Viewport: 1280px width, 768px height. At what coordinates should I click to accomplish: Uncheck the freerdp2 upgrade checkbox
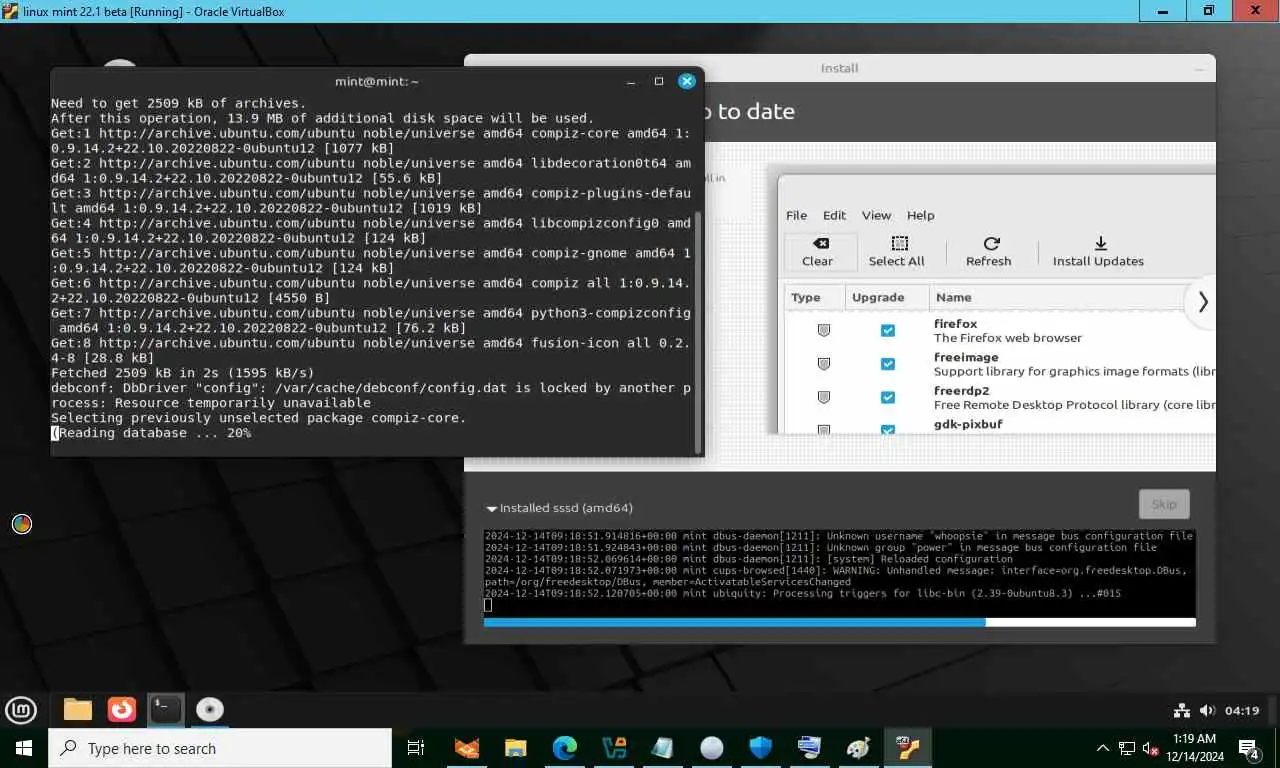click(x=887, y=398)
